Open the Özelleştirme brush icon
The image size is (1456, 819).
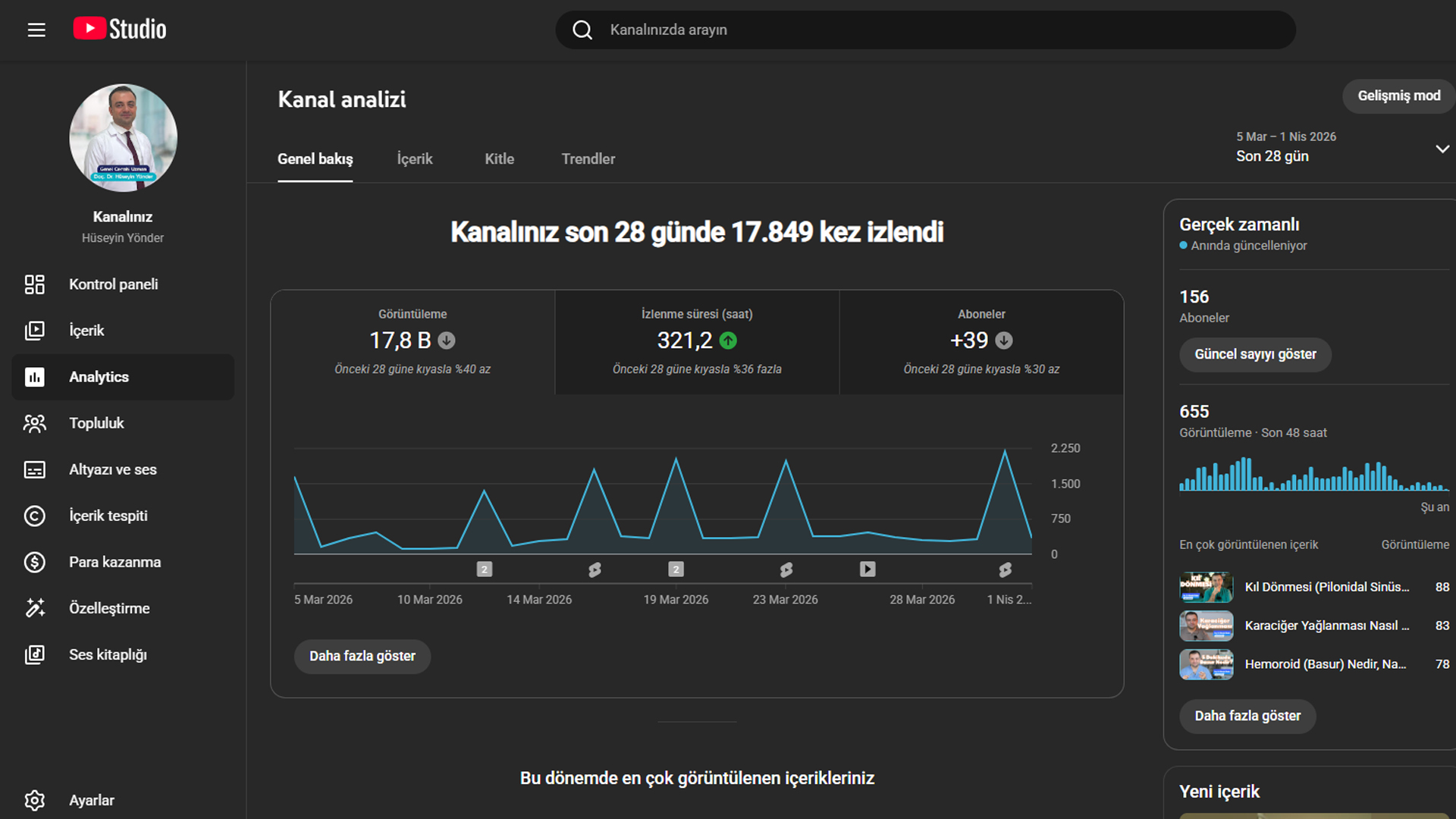pos(35,608)
